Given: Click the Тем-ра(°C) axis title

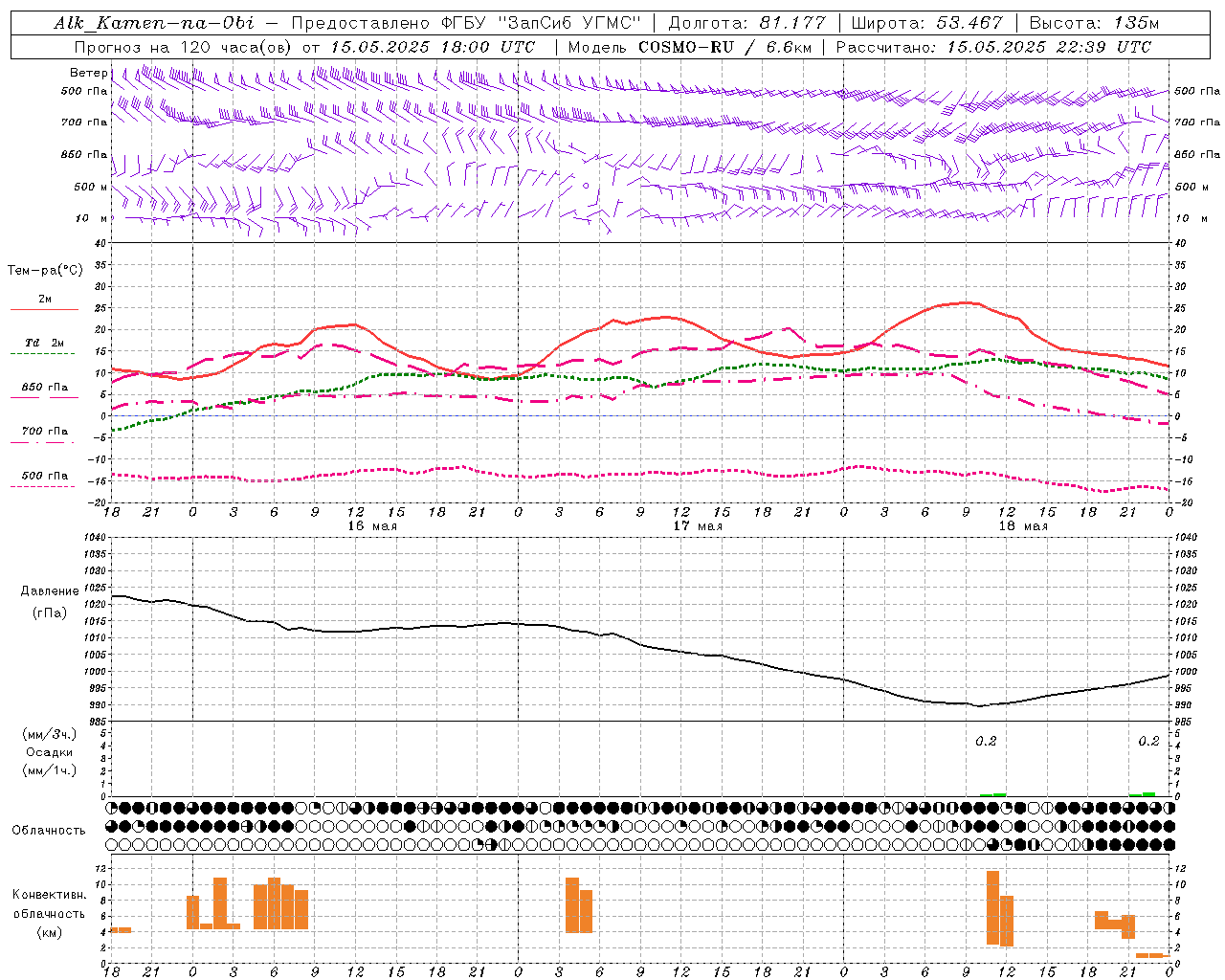Looking at the screenshot, I should [45, 271].
